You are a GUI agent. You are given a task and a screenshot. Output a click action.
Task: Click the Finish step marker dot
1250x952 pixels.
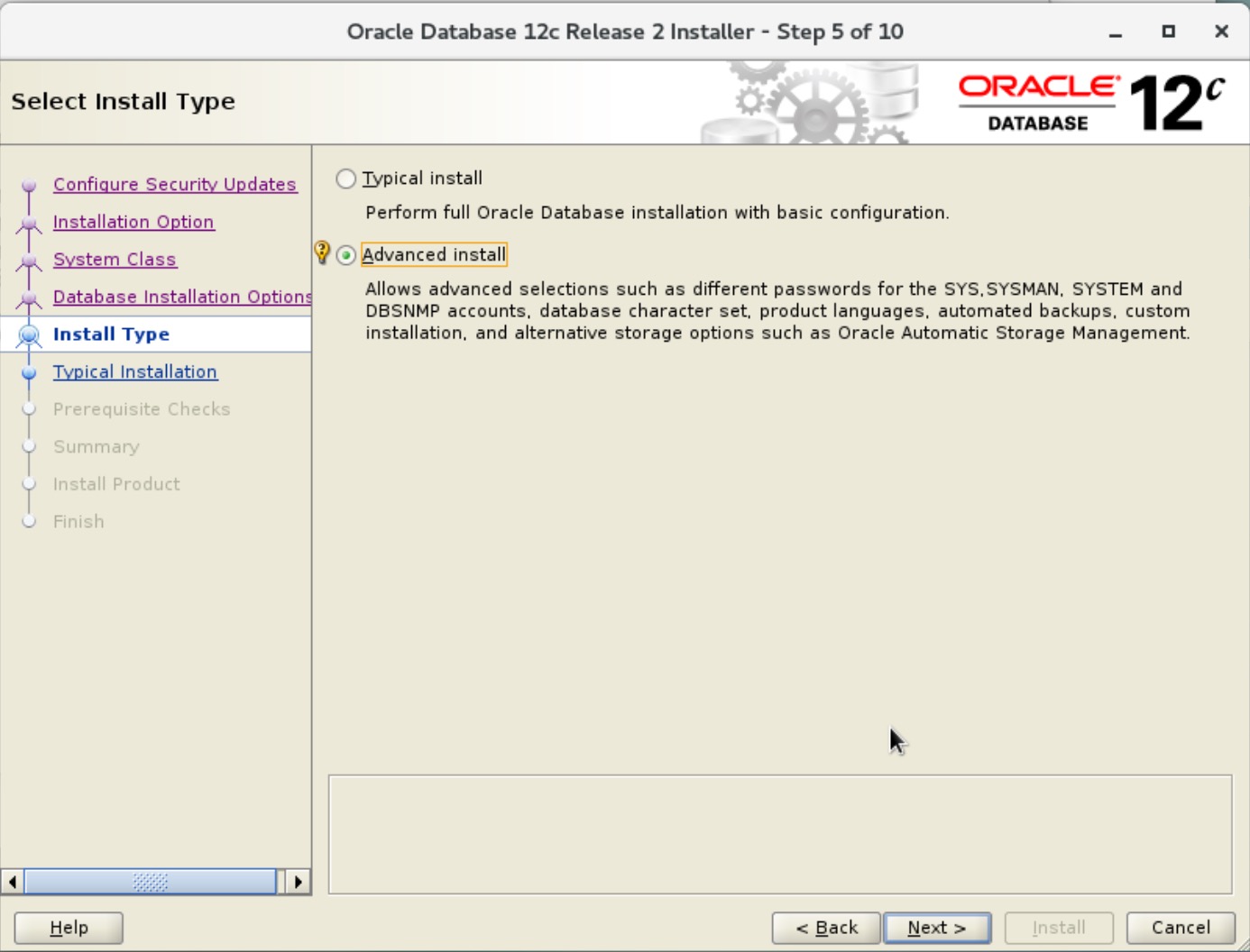point(29,521)
